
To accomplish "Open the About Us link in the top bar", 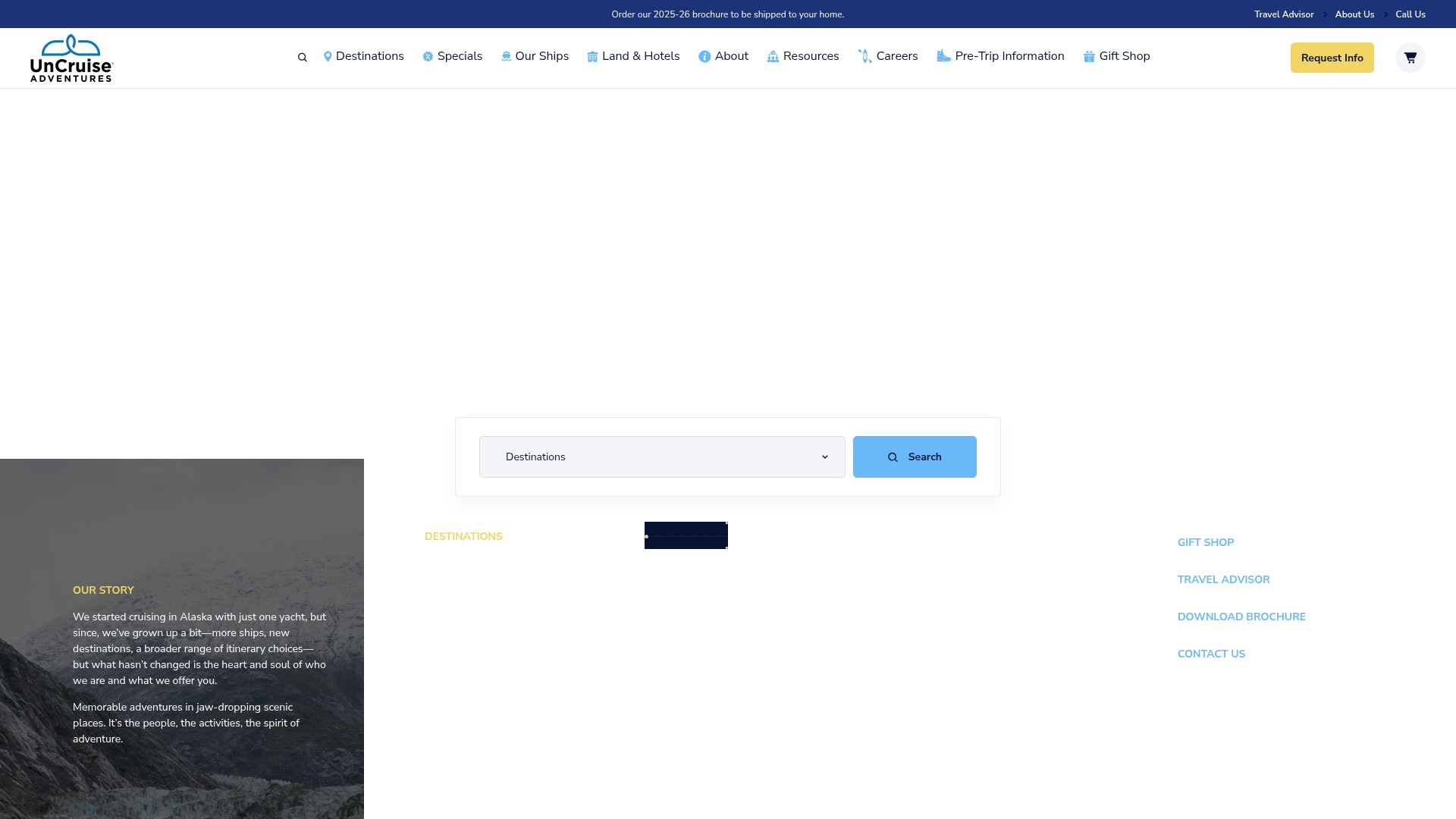I will [x=1354, y=14].
